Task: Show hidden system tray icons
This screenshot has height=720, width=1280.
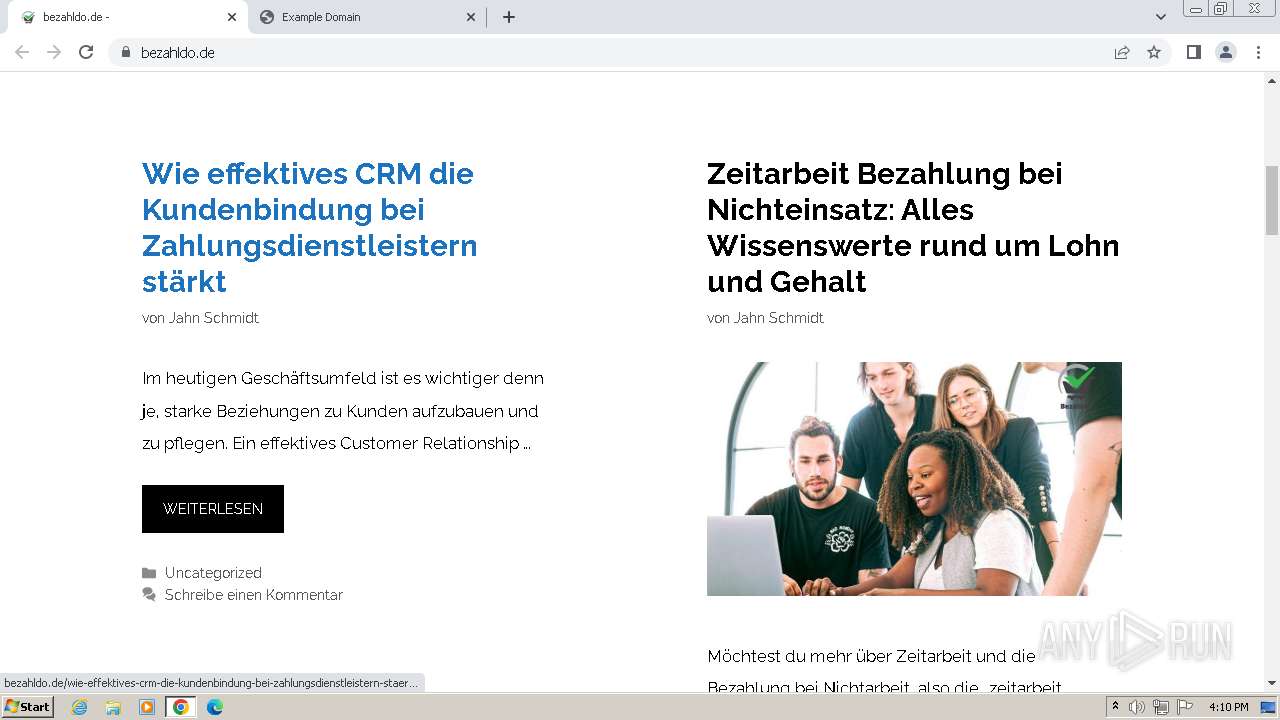Action: pyautogui.click(x=1116, y=707)
